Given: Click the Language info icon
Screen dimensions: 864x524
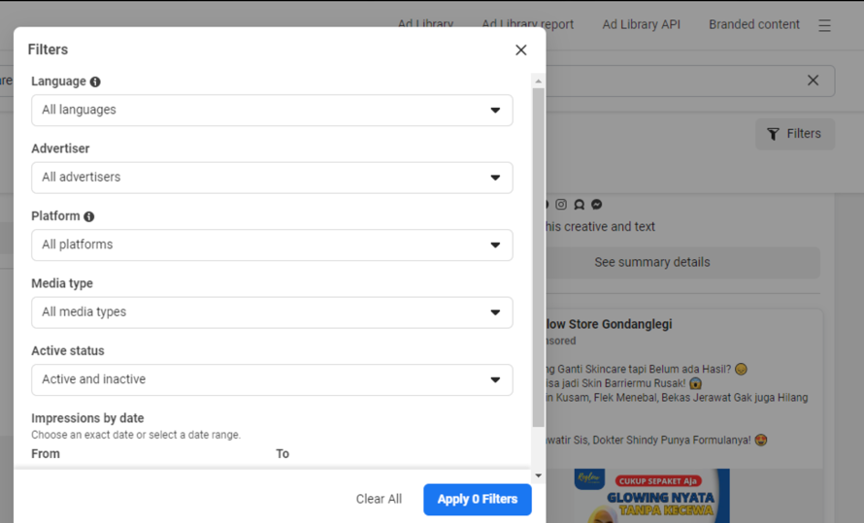Looking at the screenshot, I should (95, 82).
